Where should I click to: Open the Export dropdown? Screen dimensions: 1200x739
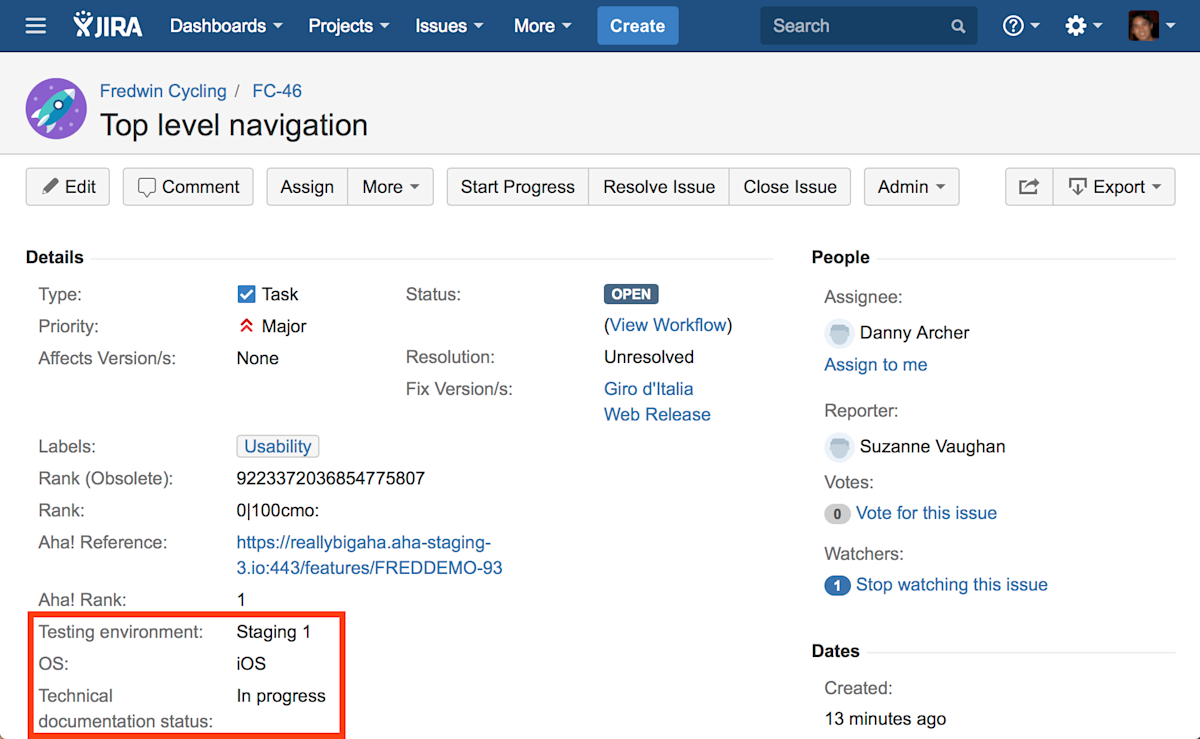(x=1115, y=187)
